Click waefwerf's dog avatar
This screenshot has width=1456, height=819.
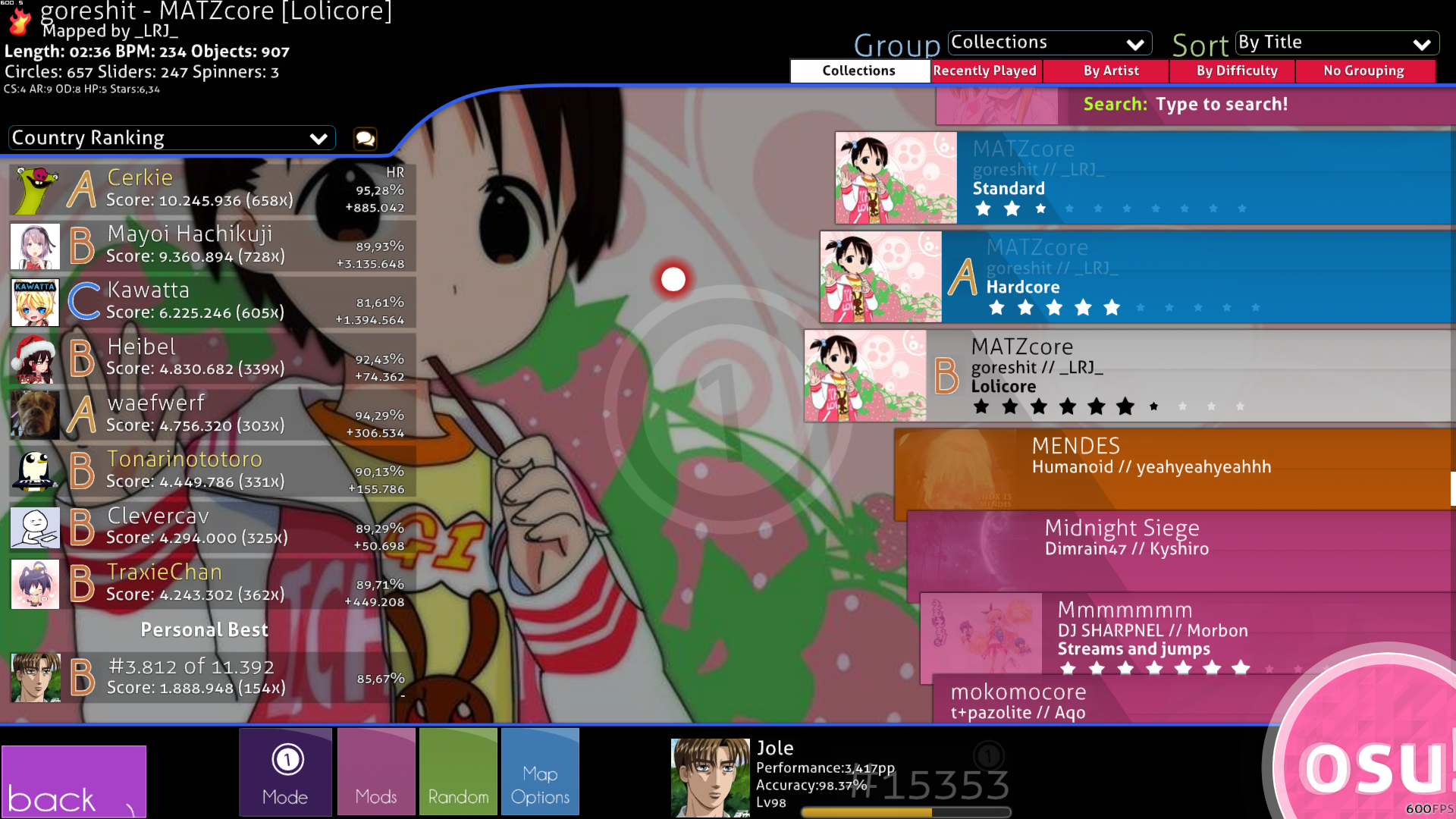35,415
